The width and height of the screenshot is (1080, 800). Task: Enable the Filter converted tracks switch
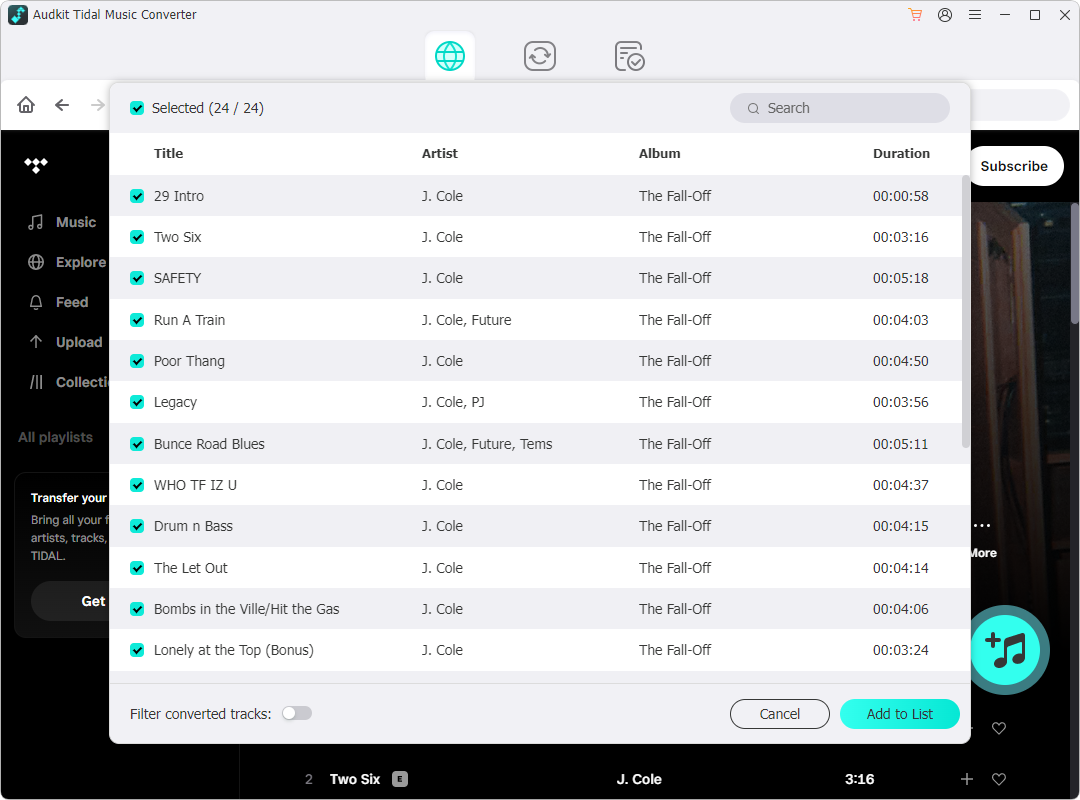click(x=297, y=713)
